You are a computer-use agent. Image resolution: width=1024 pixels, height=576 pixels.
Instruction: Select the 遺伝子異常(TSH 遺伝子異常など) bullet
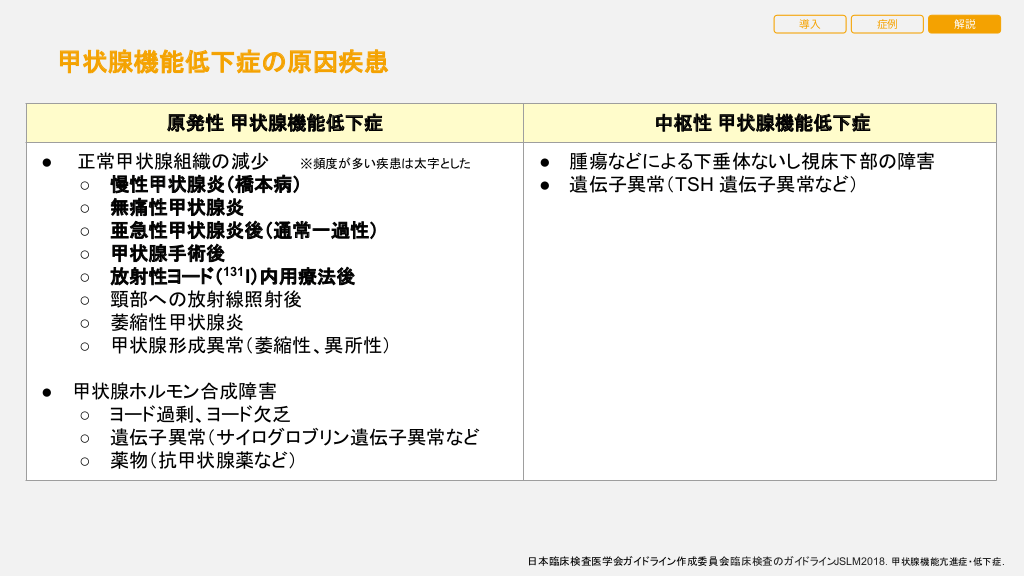coord(713,185)
